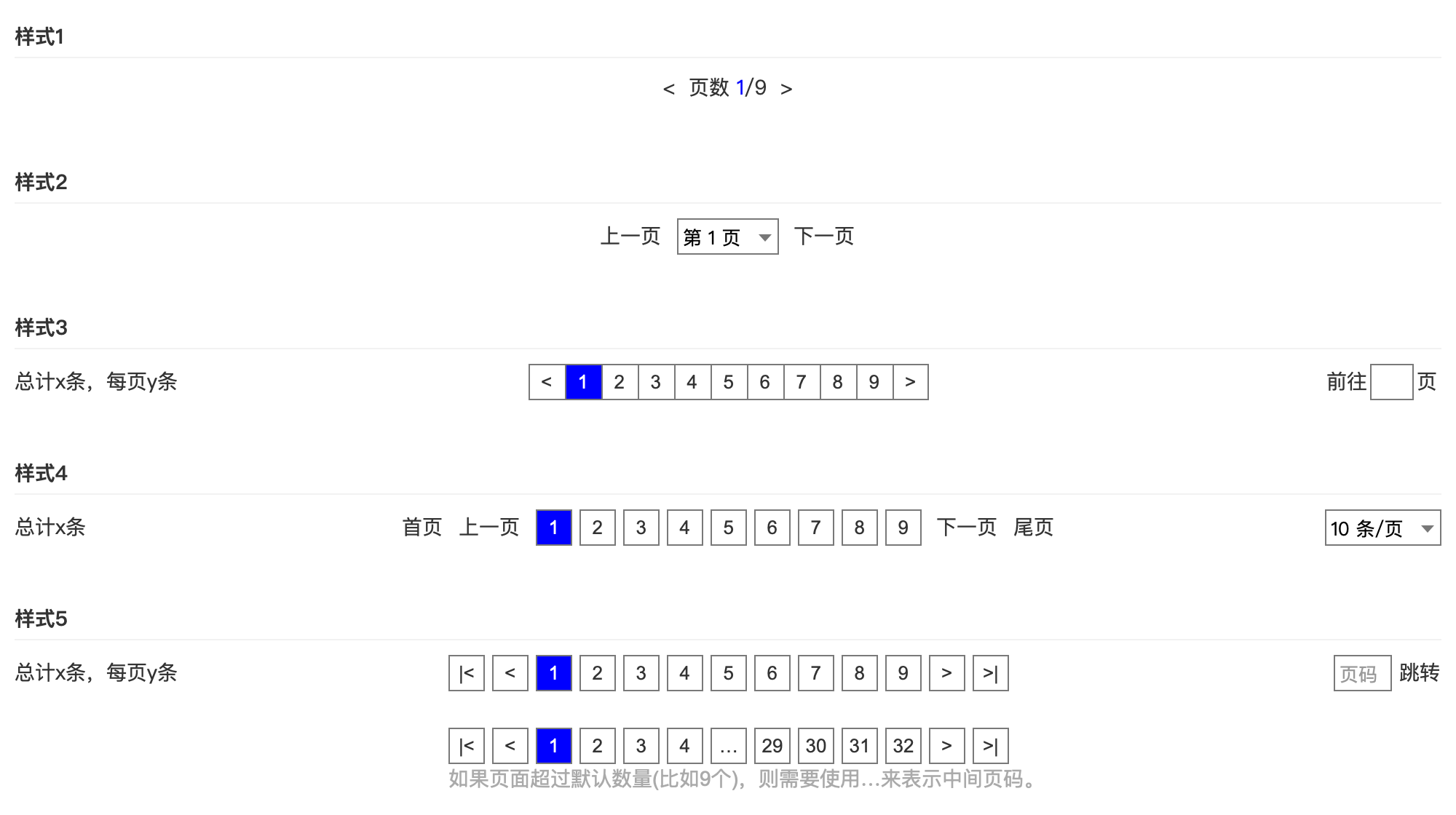Click page 29 in 样式5 ellipsis pagination
Image resolution: width=1456 pixels, height=815 pixels.
771,745
